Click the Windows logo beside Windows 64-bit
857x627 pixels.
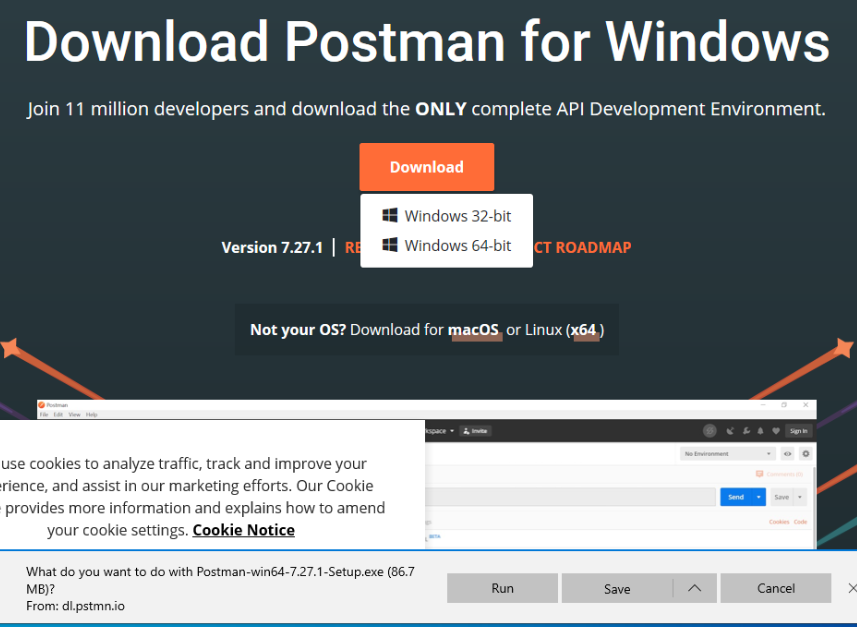390,245
